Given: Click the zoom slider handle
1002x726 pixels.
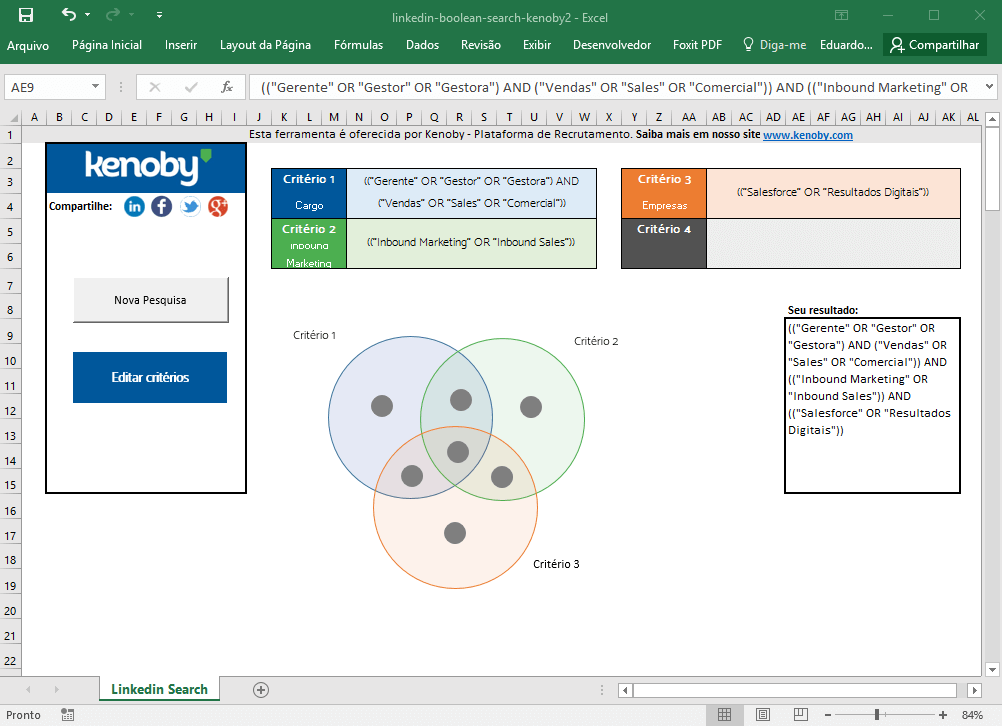Looking at the screenshot, I should (877, 714).
